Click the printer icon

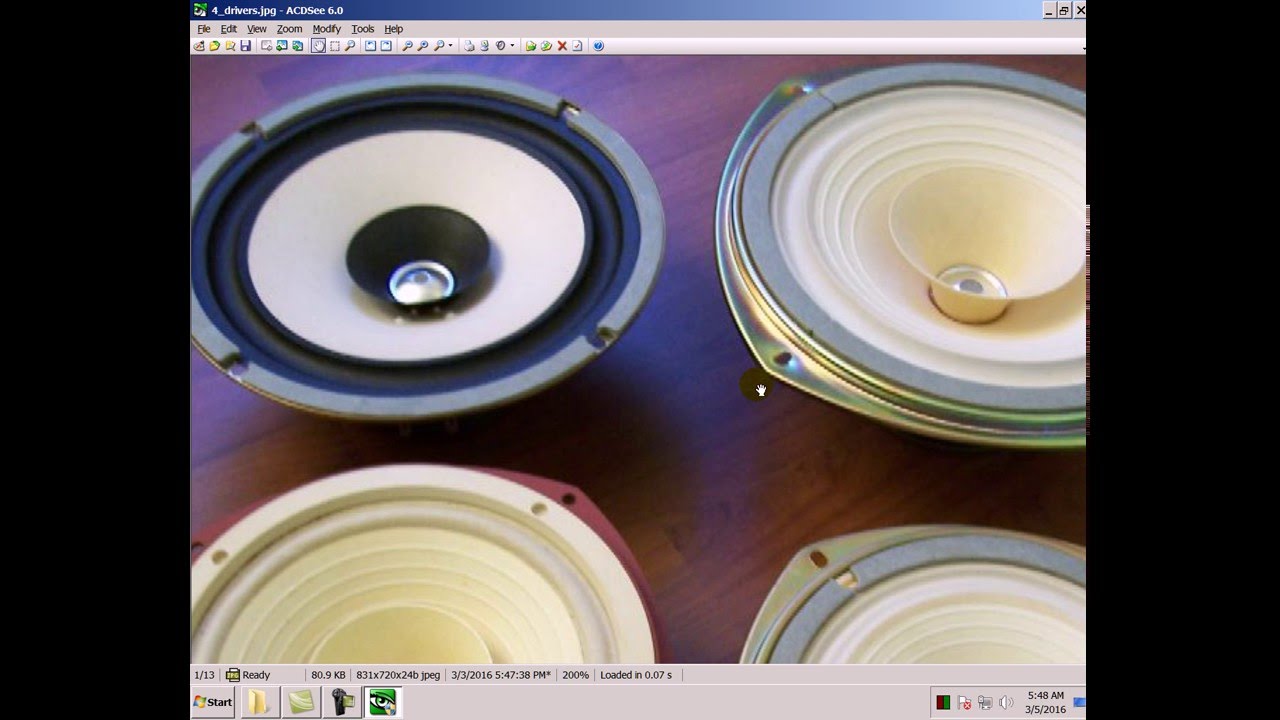click(469, 46)
